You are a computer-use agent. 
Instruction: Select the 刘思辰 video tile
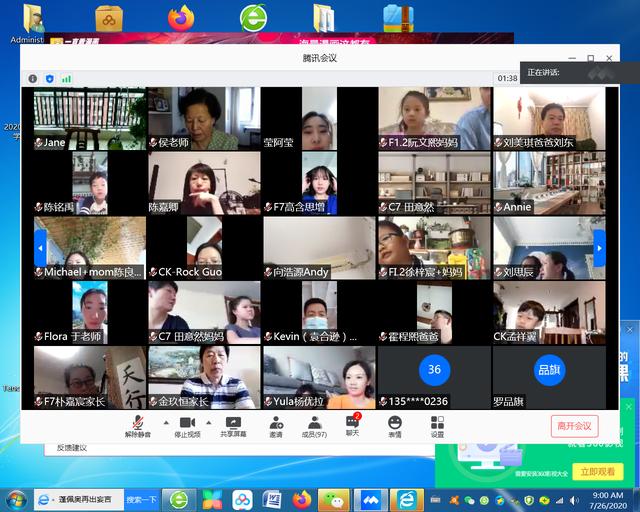click(x=549, y=248)
